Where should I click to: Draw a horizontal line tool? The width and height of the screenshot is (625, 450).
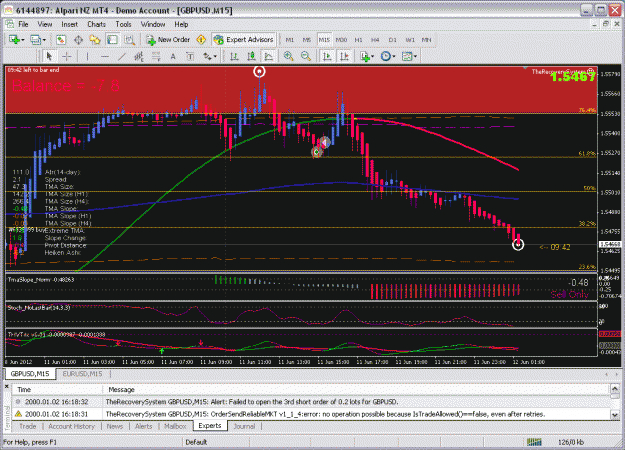(105, 57)
